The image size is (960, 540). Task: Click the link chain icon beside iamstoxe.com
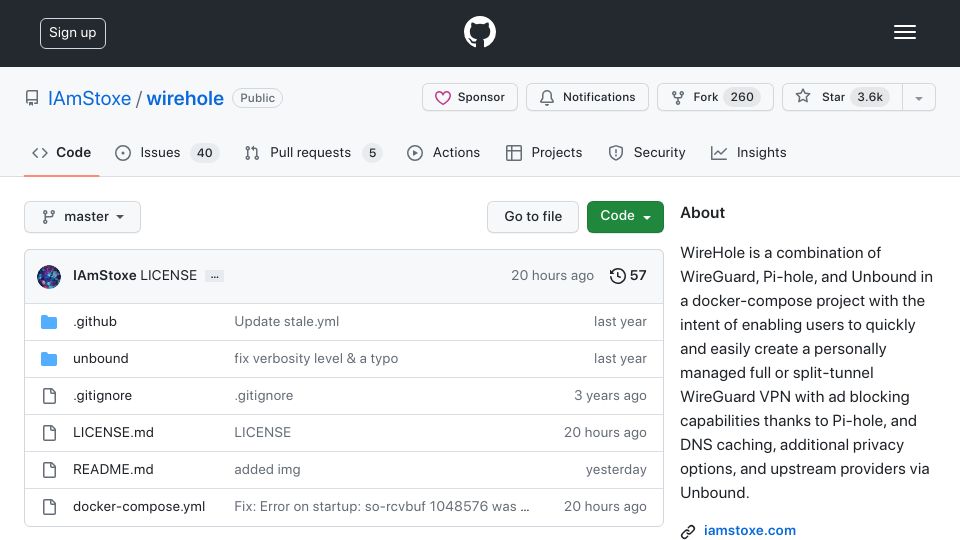point(688,531)
